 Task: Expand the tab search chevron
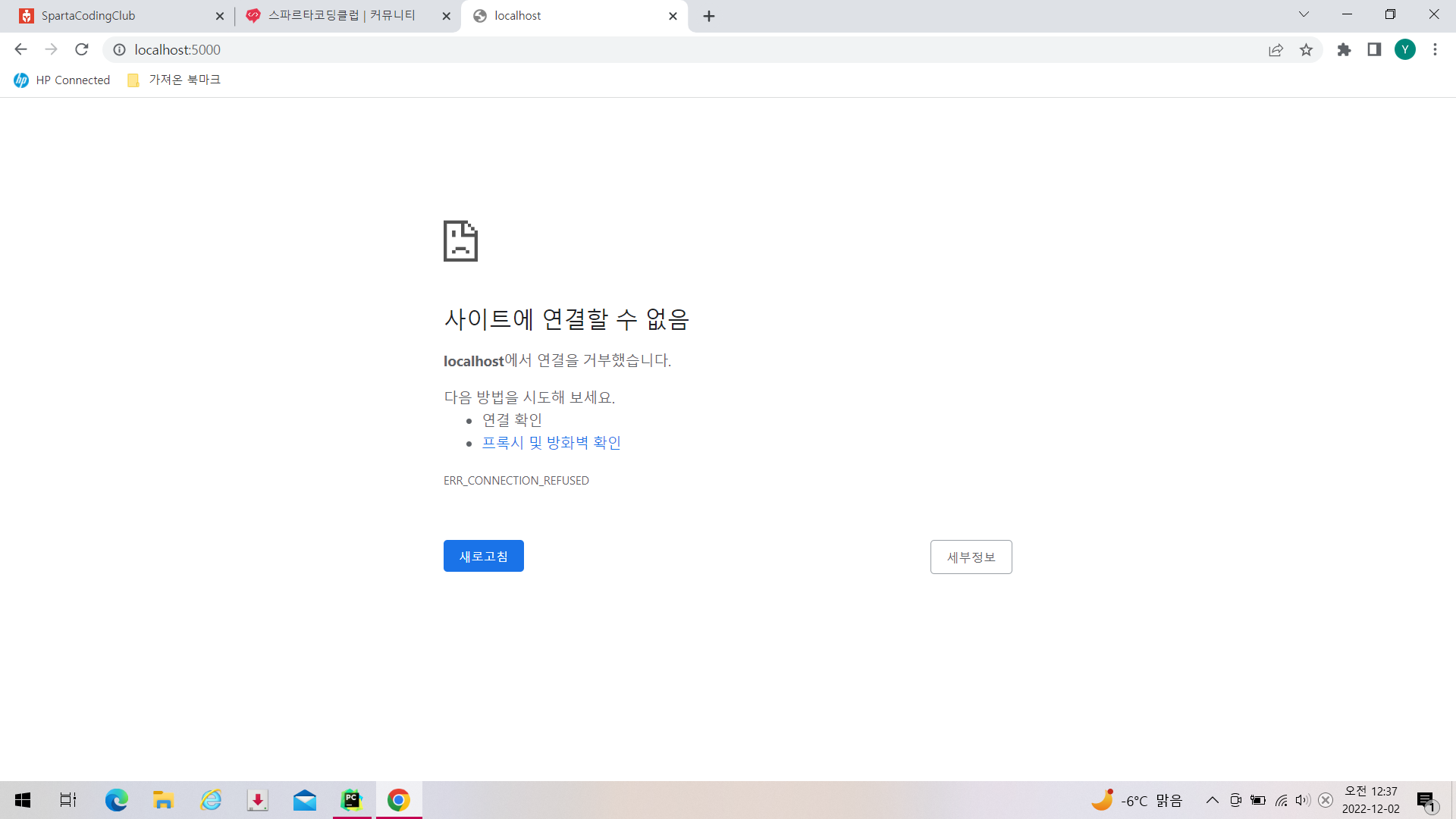pyautogui.click(x=1304, y=14)
